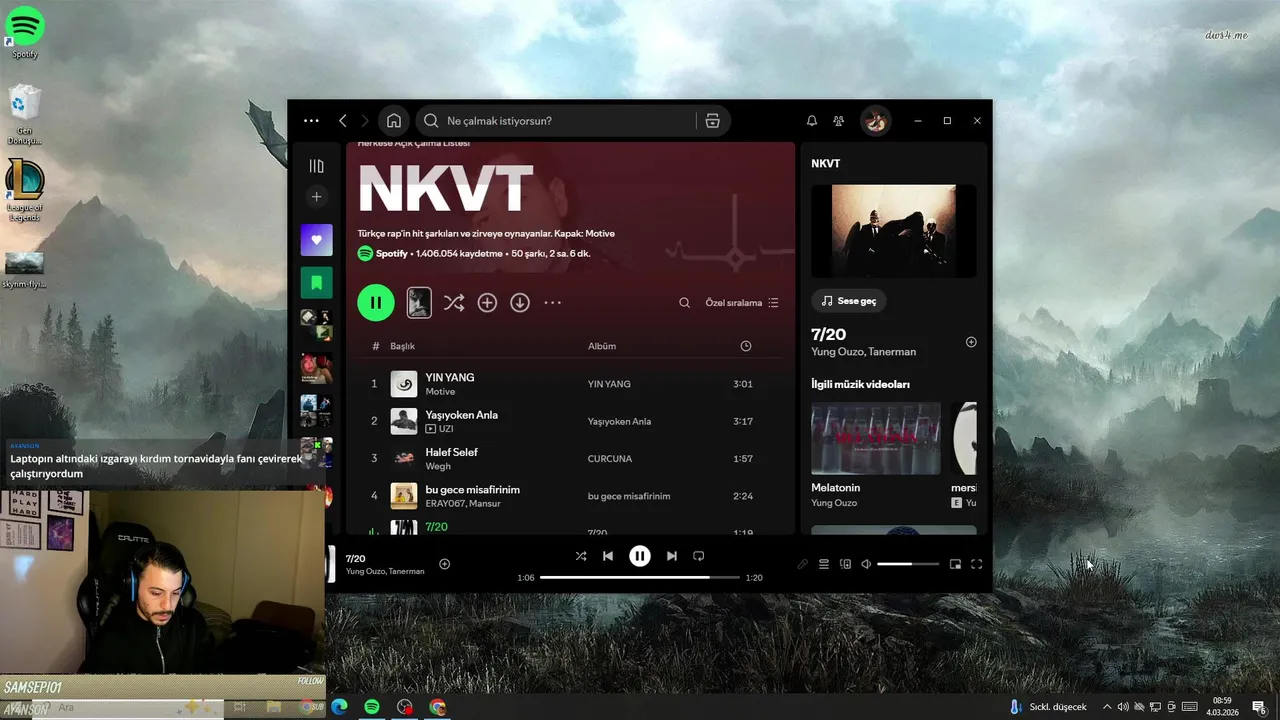
Task: Open artist link 'Wegh'
Action: point(438,466)
